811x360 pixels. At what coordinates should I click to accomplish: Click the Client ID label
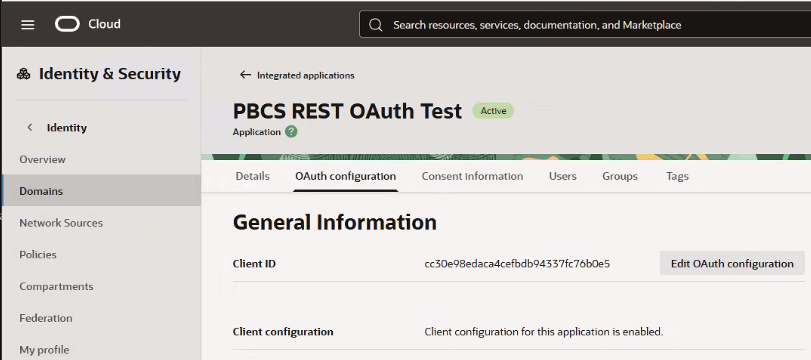(254, 264)
